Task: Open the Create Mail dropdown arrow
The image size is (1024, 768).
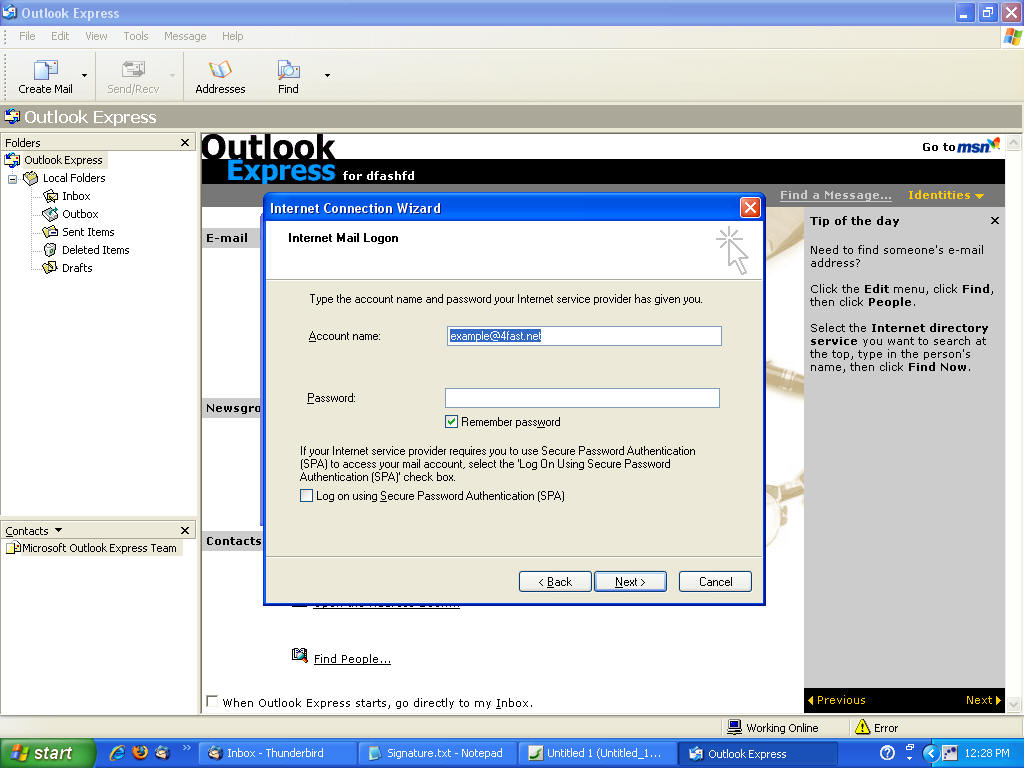Action: 84,76
